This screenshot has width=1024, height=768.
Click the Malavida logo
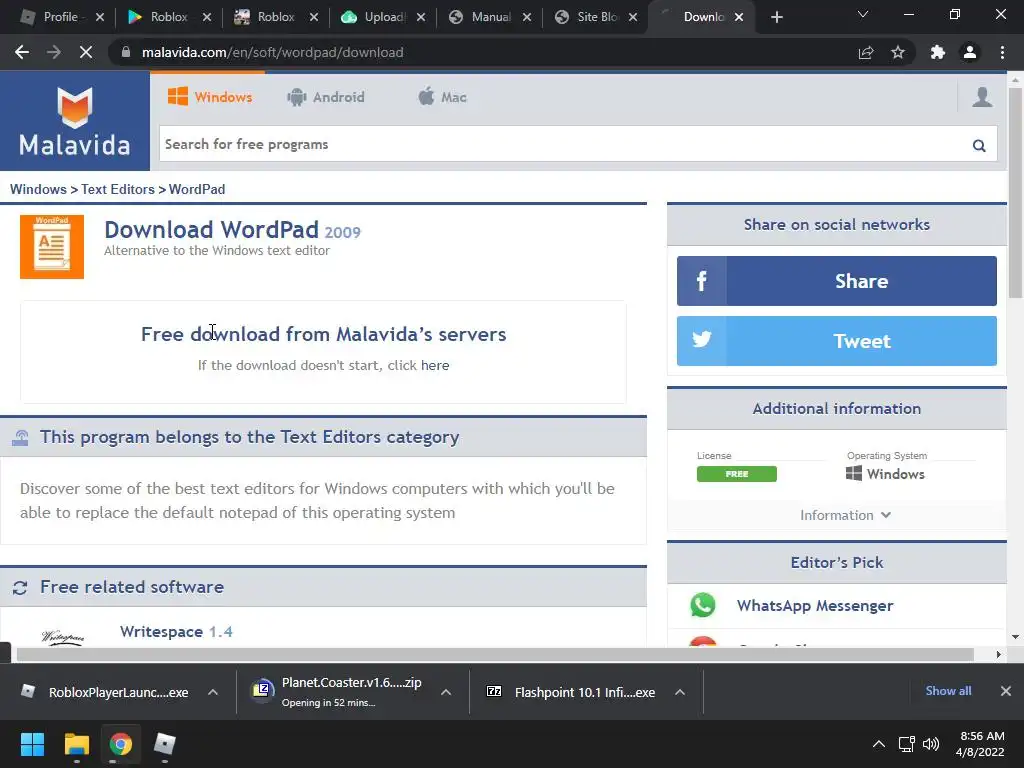(x=74, y=121)
